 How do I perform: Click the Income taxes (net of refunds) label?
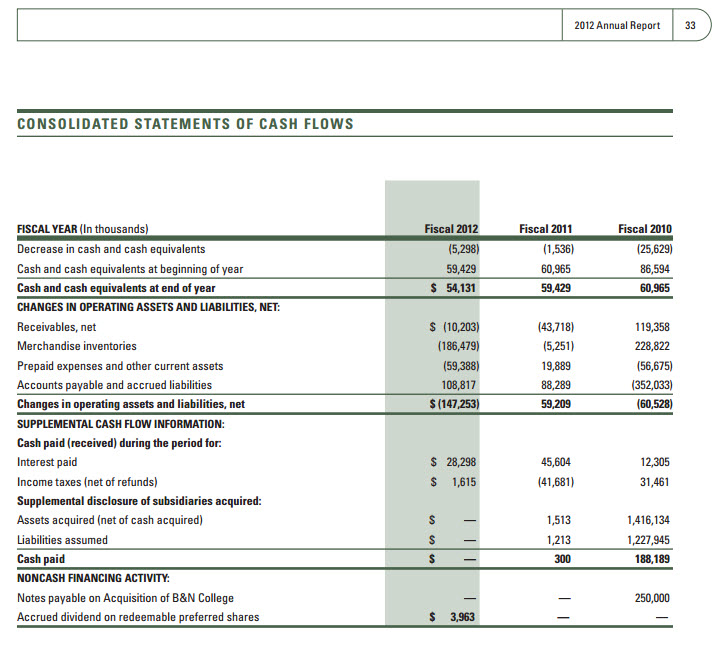(x=87, y=482)
